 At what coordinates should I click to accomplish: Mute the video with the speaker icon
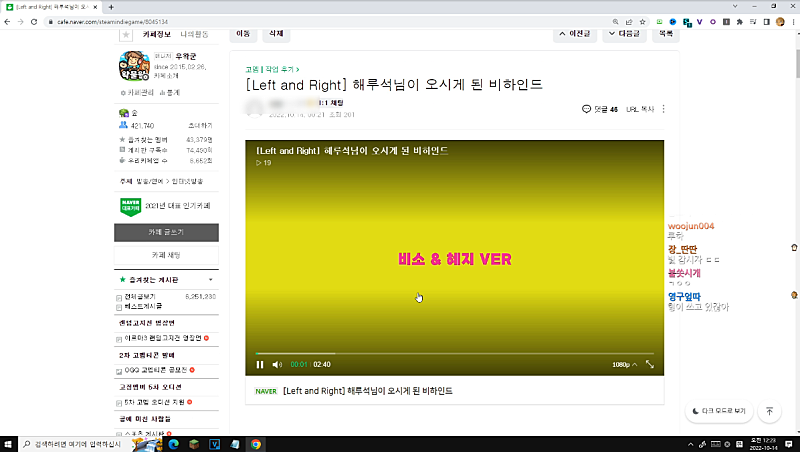click(x=277, y=364)
